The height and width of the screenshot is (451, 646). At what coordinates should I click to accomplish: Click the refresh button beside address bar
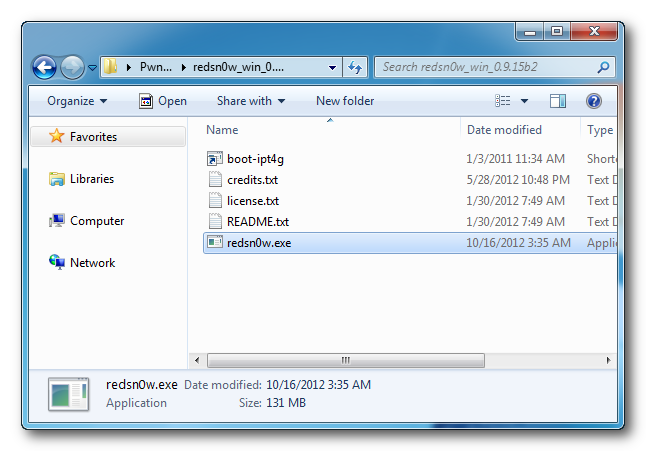[x=355, y=68]
